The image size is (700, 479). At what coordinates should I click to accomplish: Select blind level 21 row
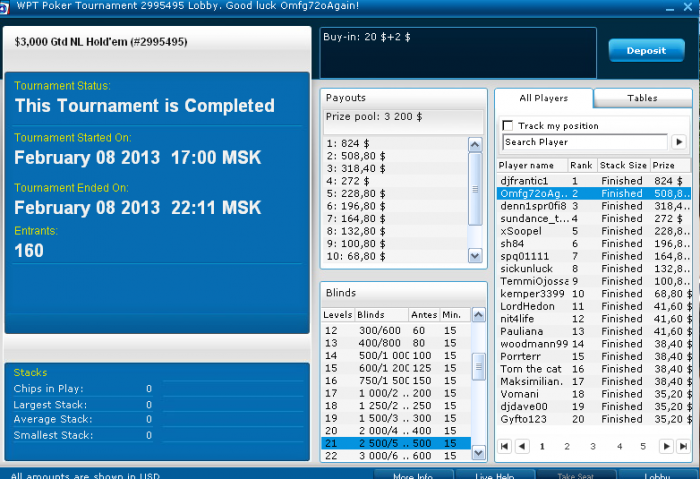(396, 443)
